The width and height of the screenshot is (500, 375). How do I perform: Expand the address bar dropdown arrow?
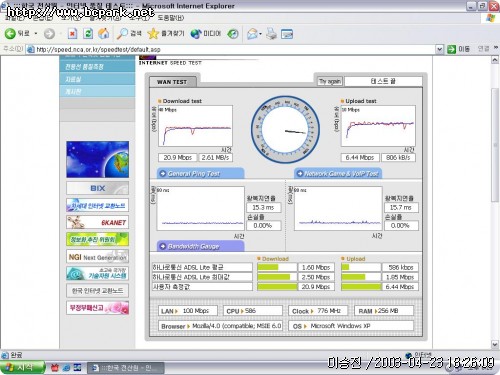440,49
